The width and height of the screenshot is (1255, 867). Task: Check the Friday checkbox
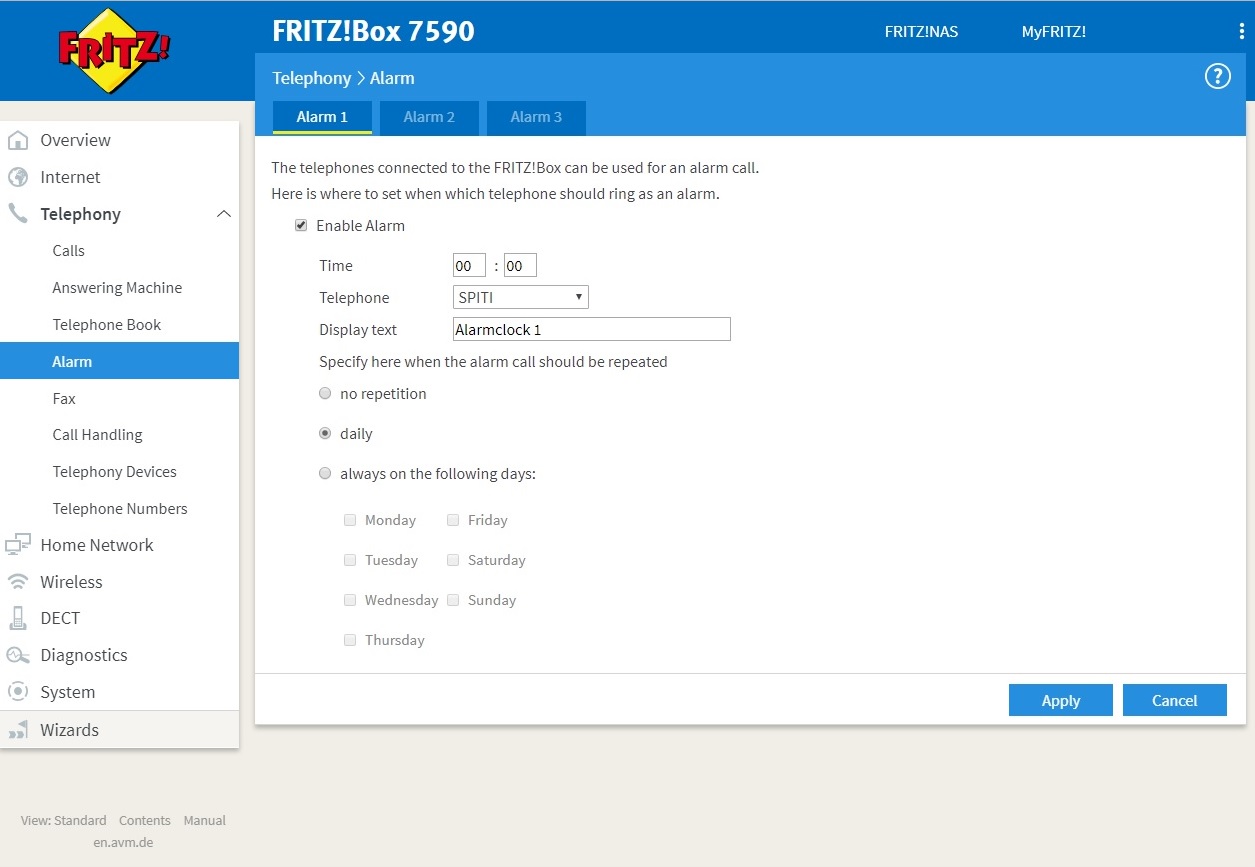(453, 520)
